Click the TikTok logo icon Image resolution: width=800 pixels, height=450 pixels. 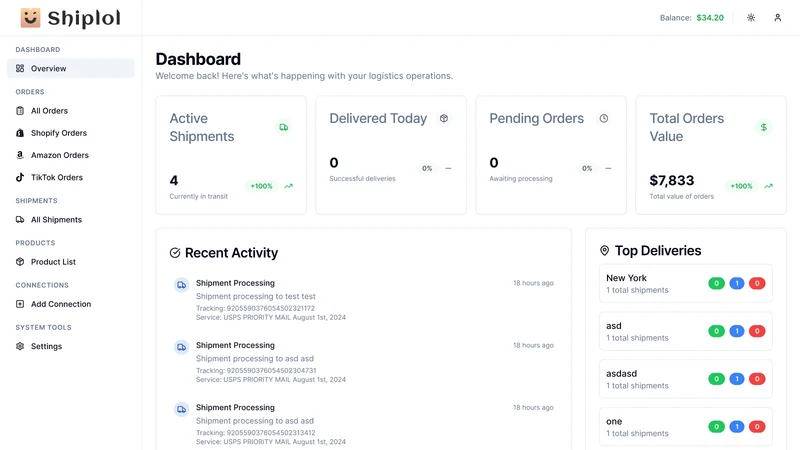click(20, 177)
